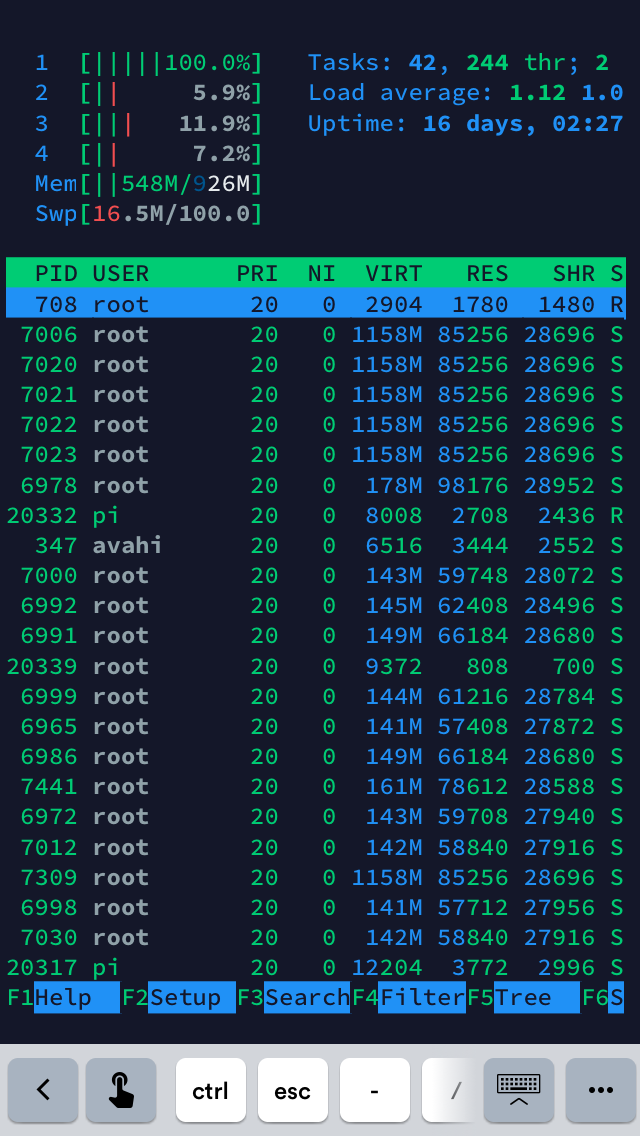Click the Mem usage meter bar
The height and width of the screenshot is (1136, 640).
click(x=171, y=184)
